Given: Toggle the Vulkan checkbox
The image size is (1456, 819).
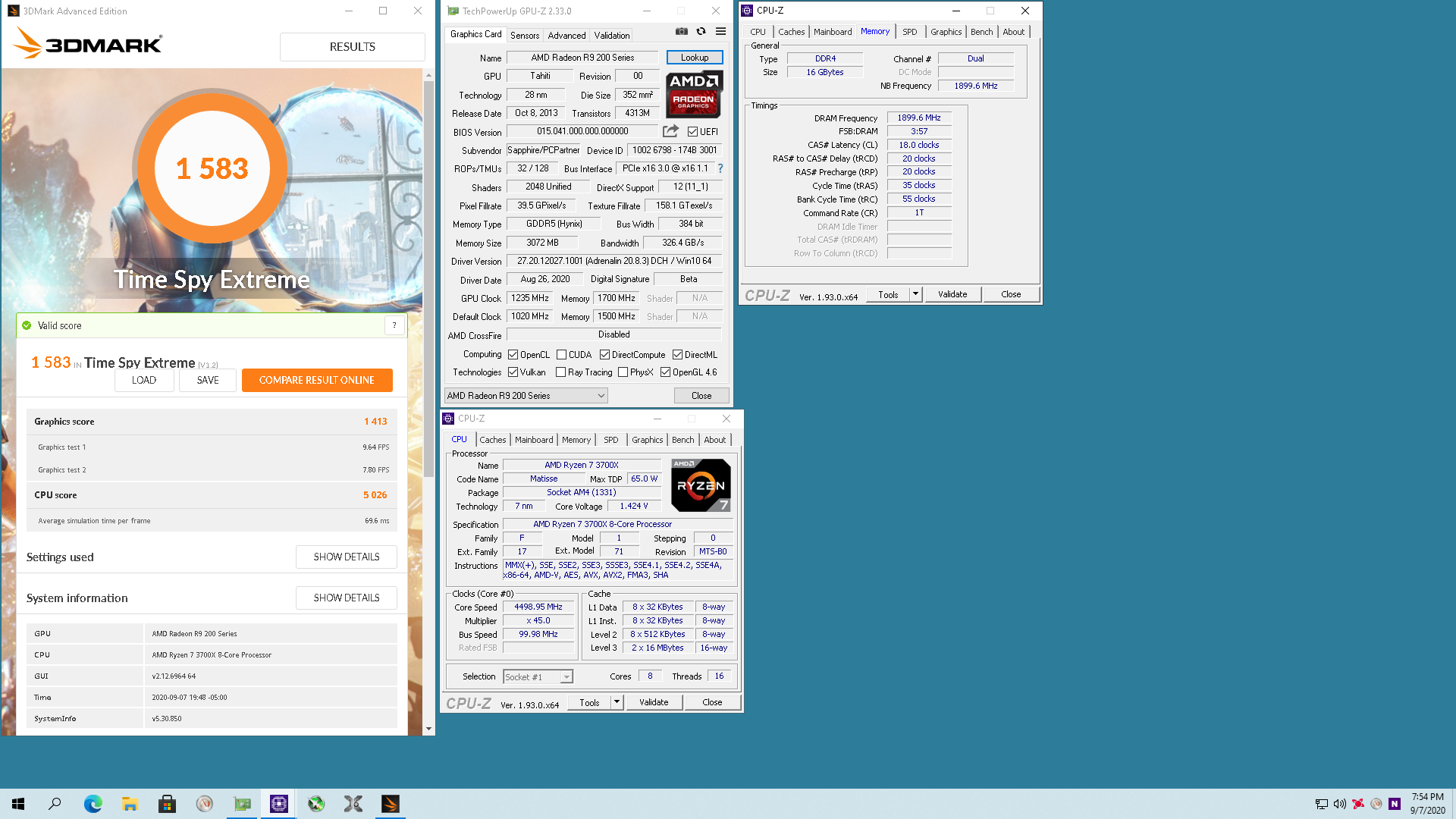Looking at the screenshot, I should pyautogui.click(x=513, y=372).
